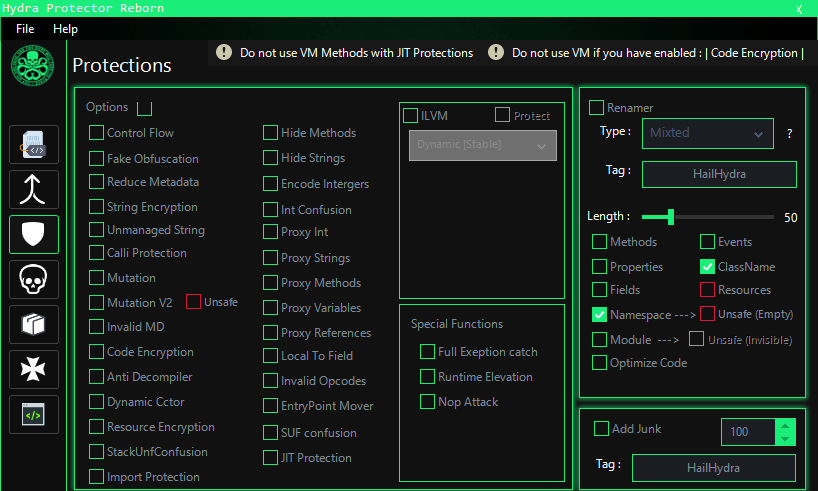Enable the Control Flow checkbox
Image resolution: width=818 pixels, height=491 pixels.
[96, 132]
